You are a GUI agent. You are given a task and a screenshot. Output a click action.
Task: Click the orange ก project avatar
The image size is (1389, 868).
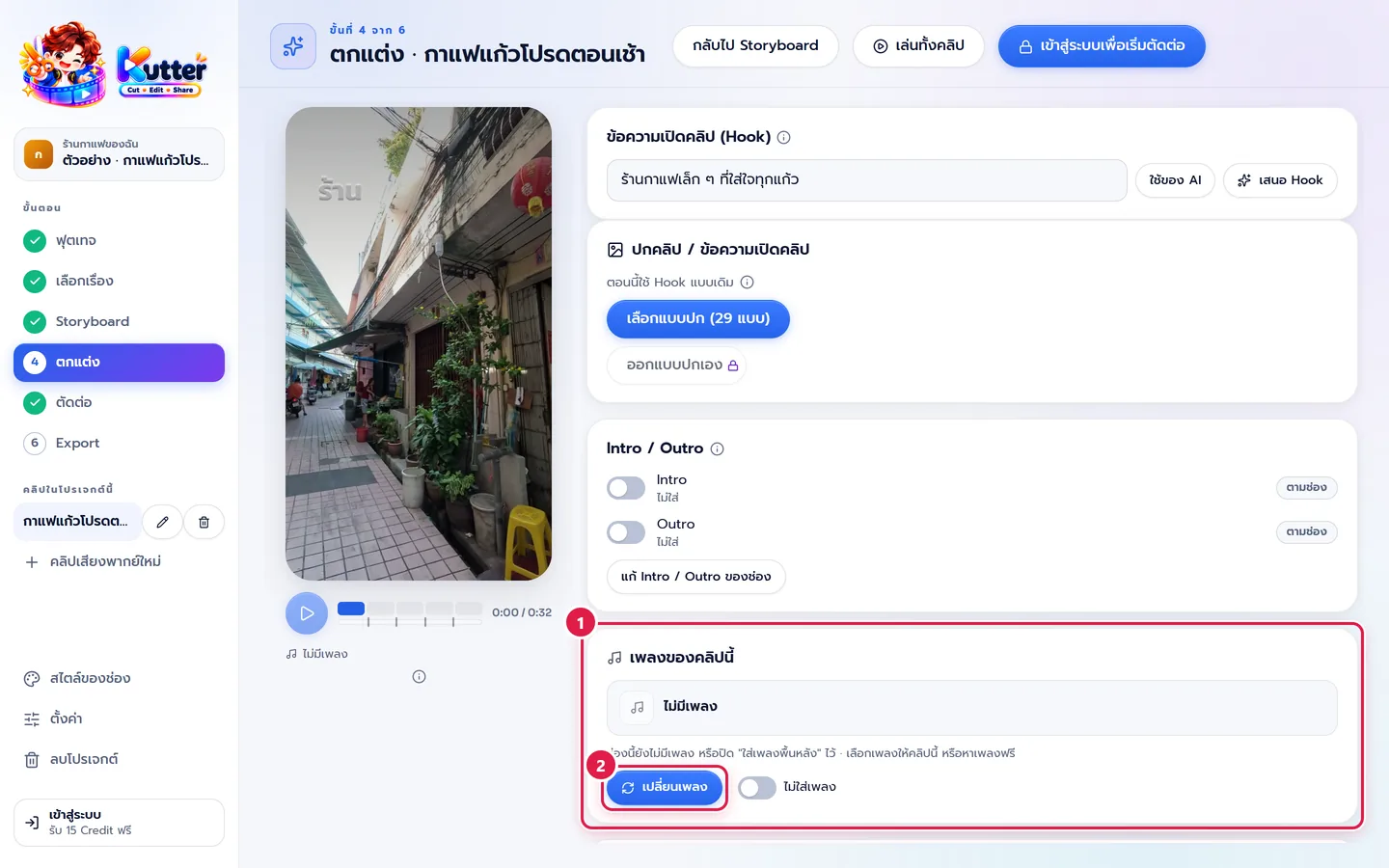pyautogui.click(x=39, y=154)
